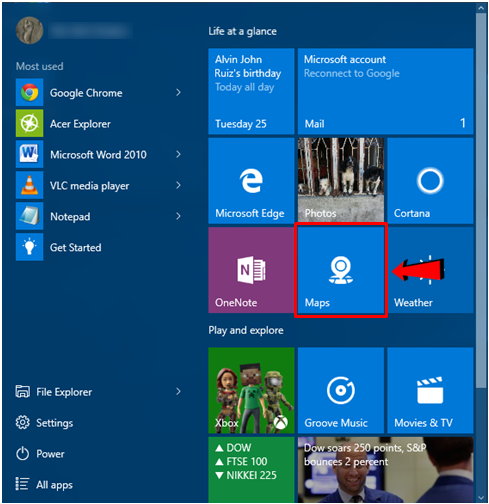The height and width of the screenshot is (504, 489).
Task: Open the Money tile showing DOW and FTSE
Action: 251,470
